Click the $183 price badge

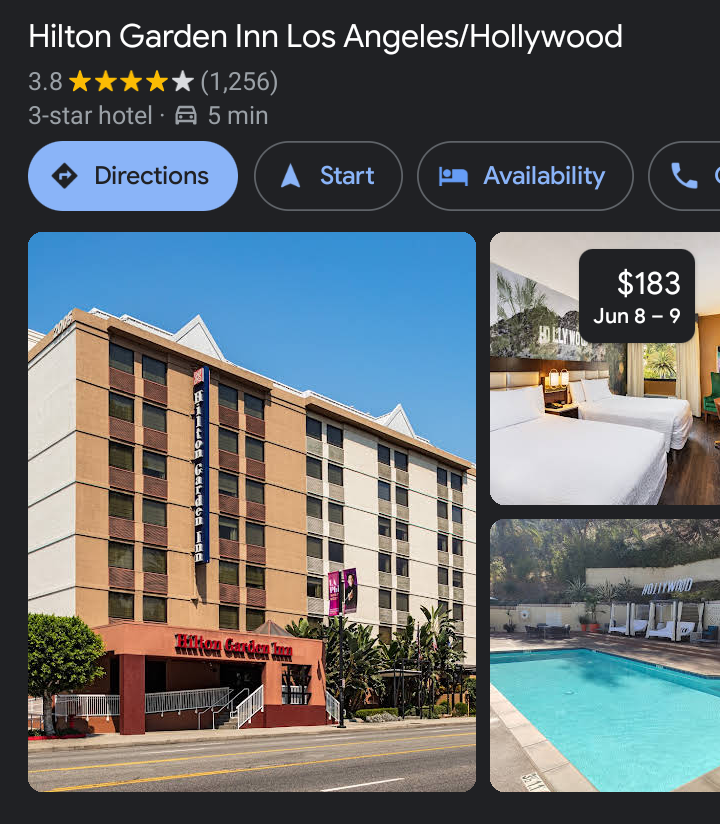click(637, 296)
